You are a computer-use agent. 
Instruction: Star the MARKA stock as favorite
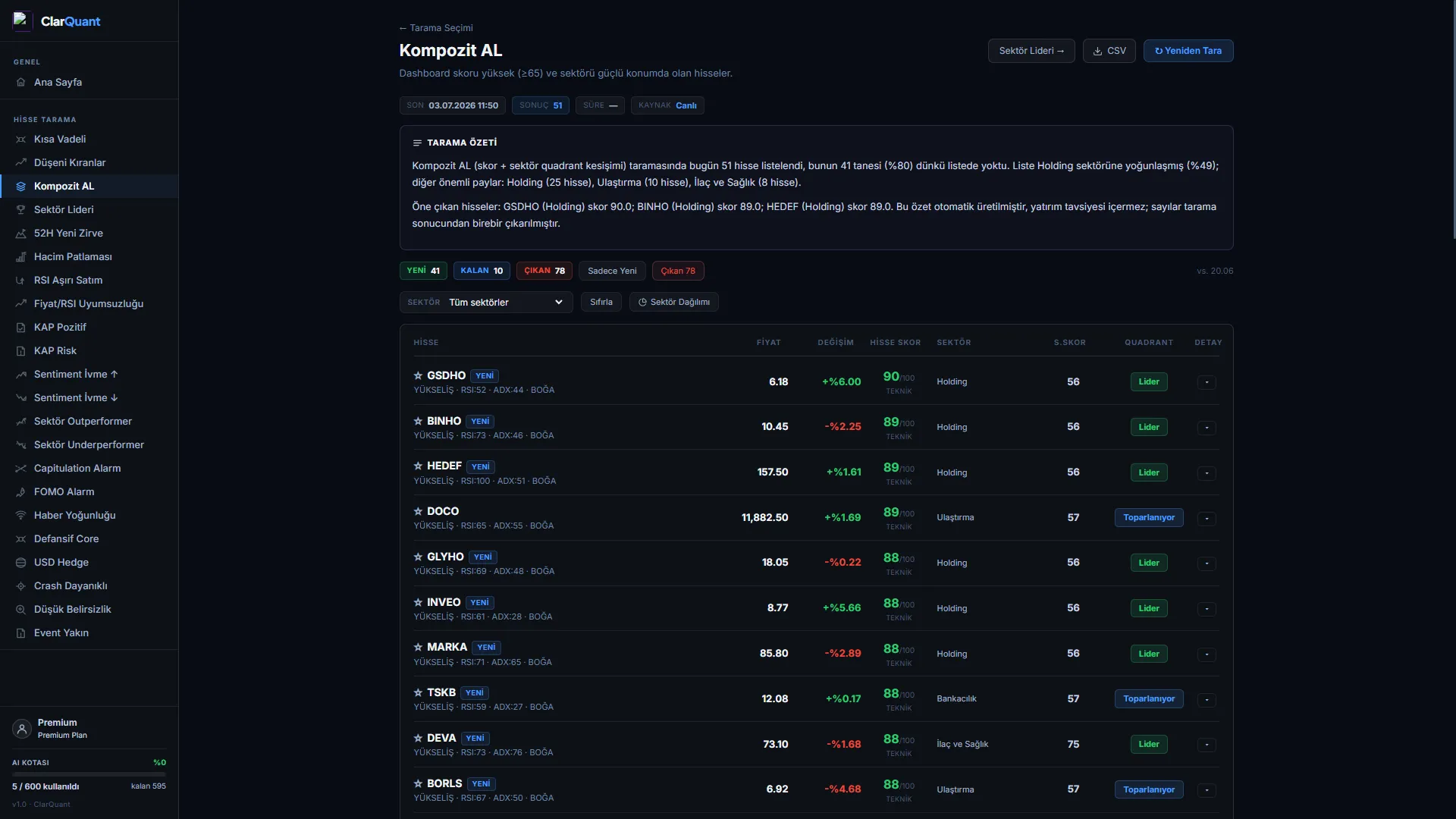click(418, 647)
